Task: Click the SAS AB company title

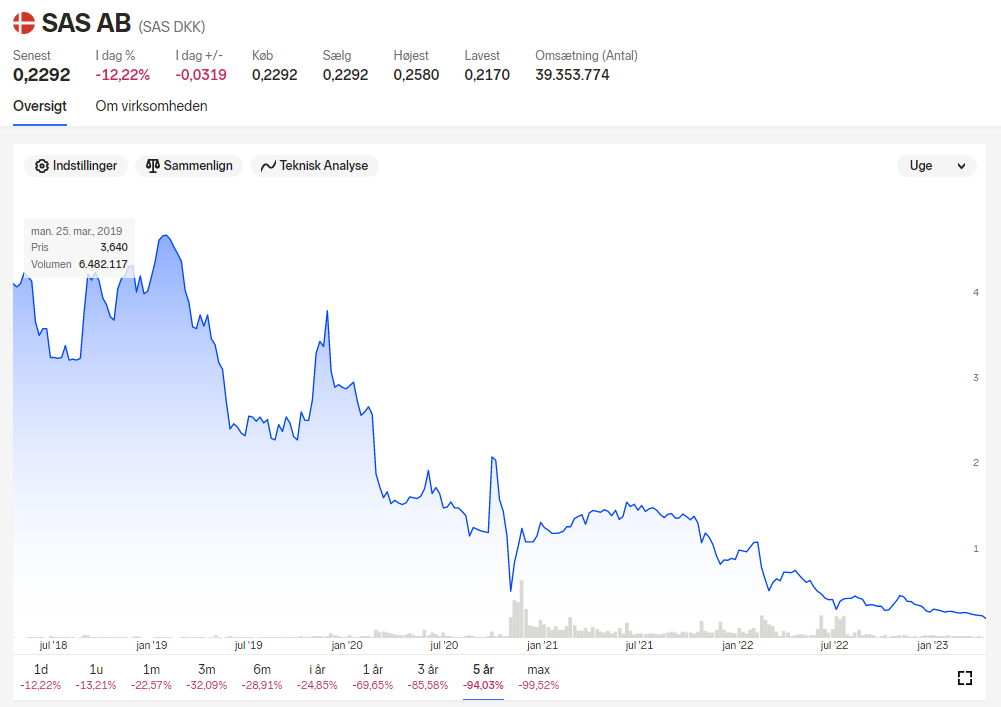Action: point(86,23)
